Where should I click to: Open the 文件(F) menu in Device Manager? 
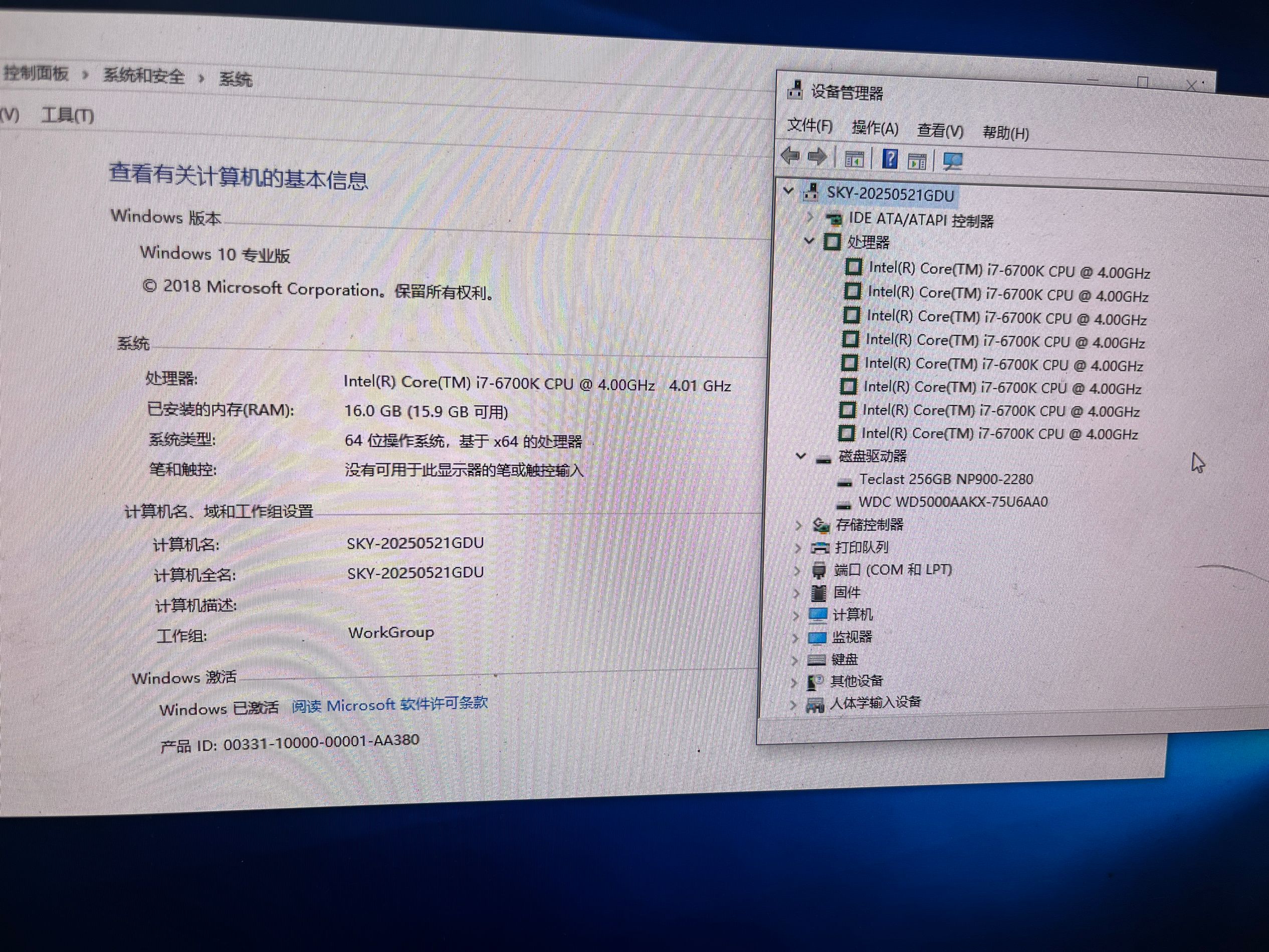pyautogui.click(x=809, y=125)
